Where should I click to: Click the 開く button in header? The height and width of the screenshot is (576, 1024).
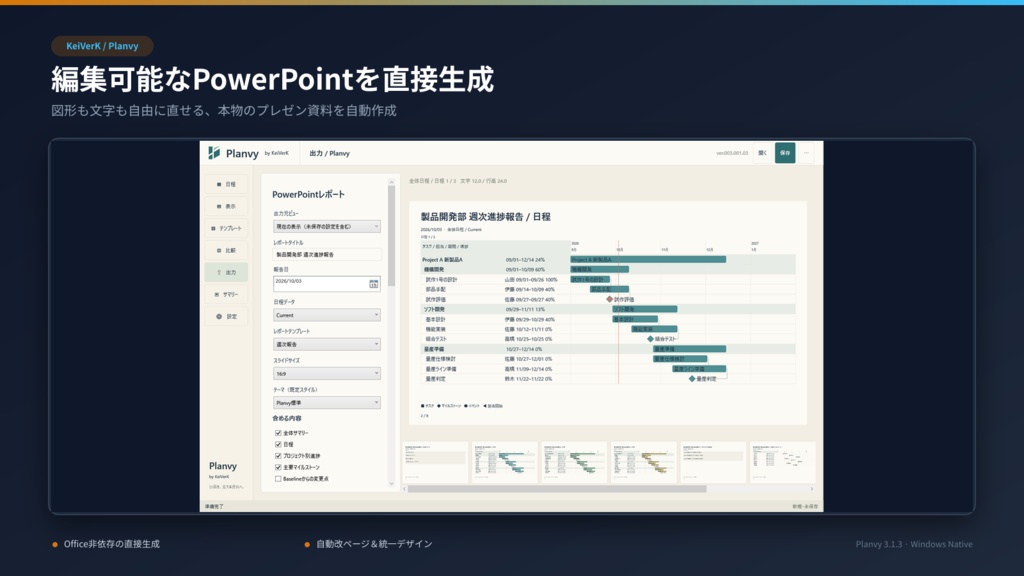pos(762,153)
